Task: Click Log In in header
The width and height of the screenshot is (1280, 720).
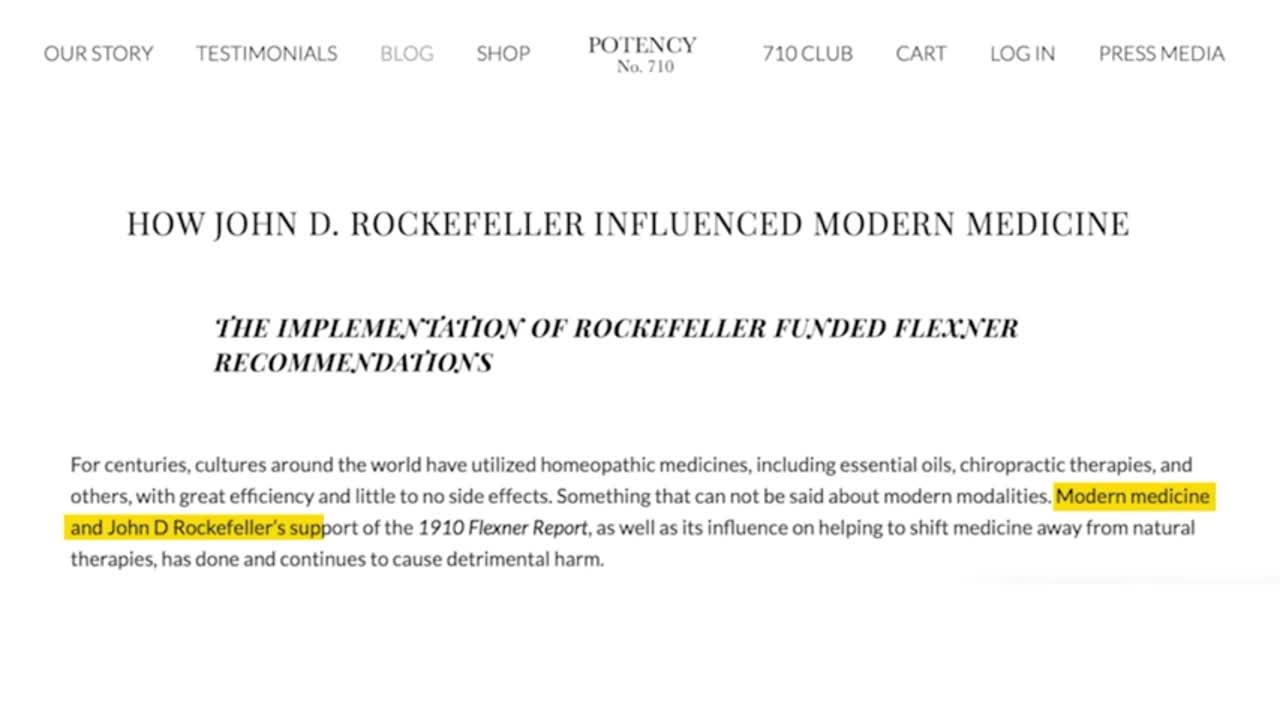Action: [x=1022, y=53]
